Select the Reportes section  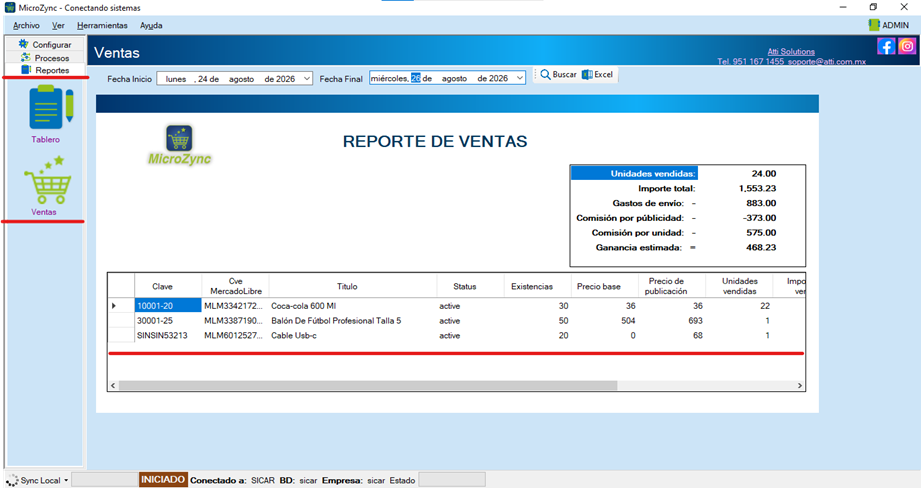pos(46,70)
